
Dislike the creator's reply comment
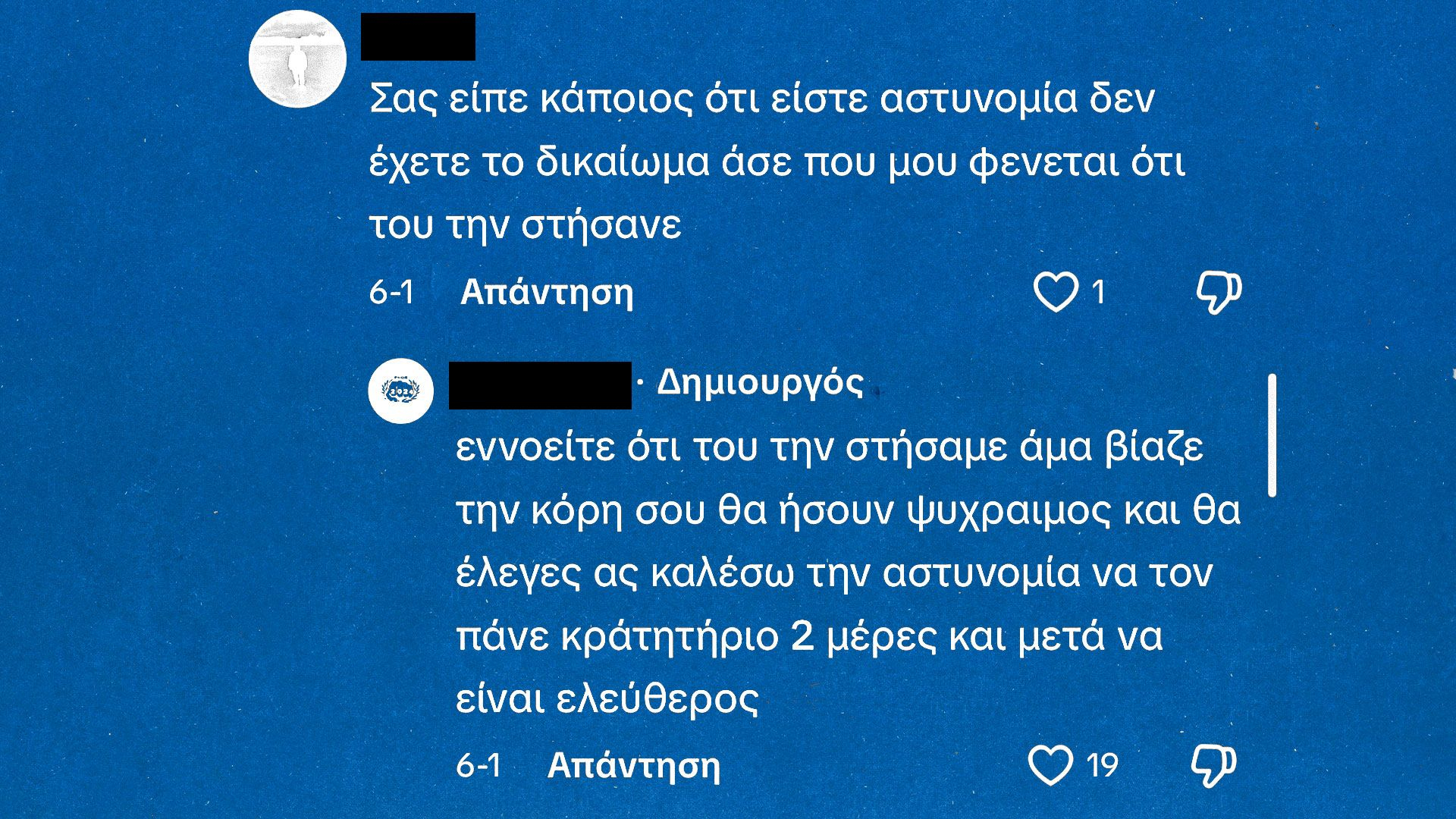point(1213,765)
